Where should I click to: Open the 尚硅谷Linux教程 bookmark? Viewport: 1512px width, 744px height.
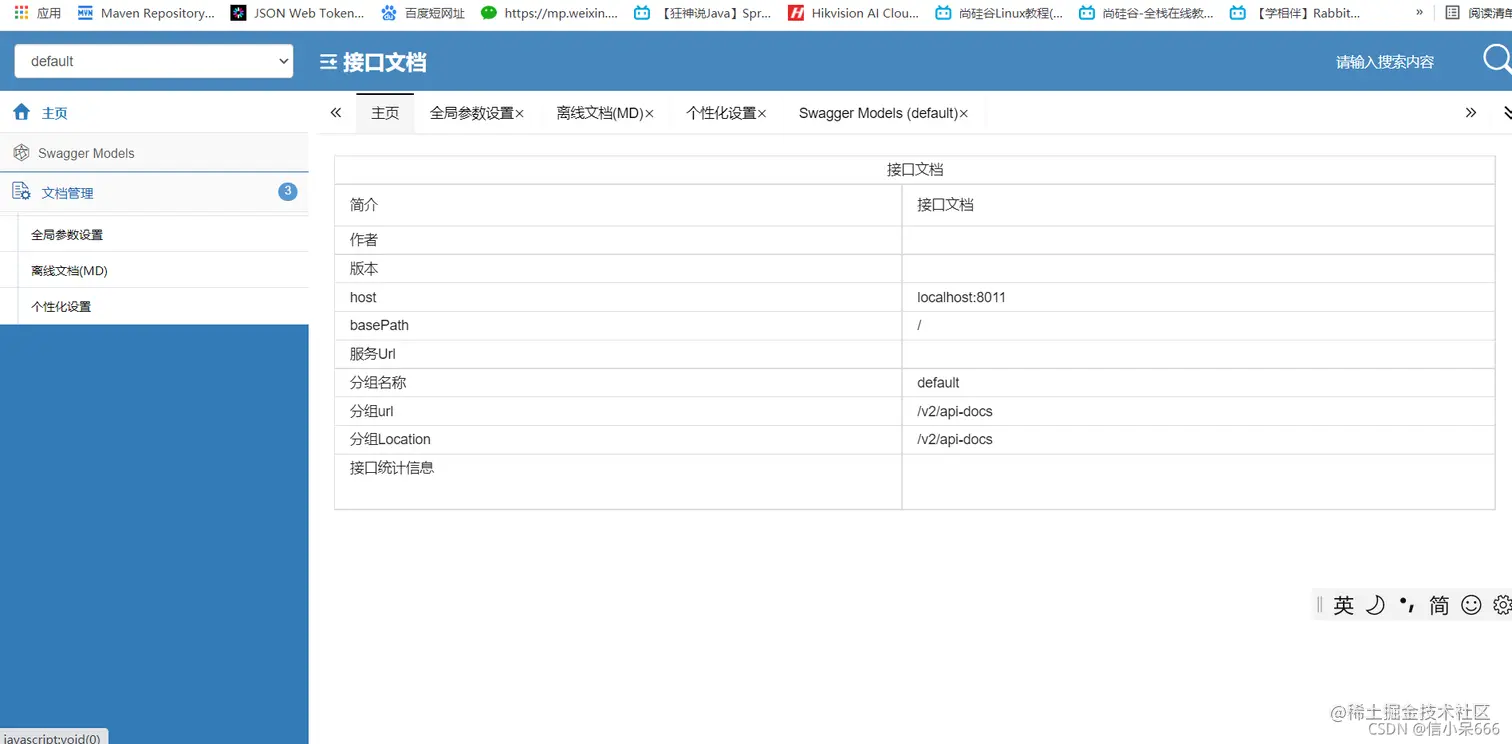pos(999,13)
